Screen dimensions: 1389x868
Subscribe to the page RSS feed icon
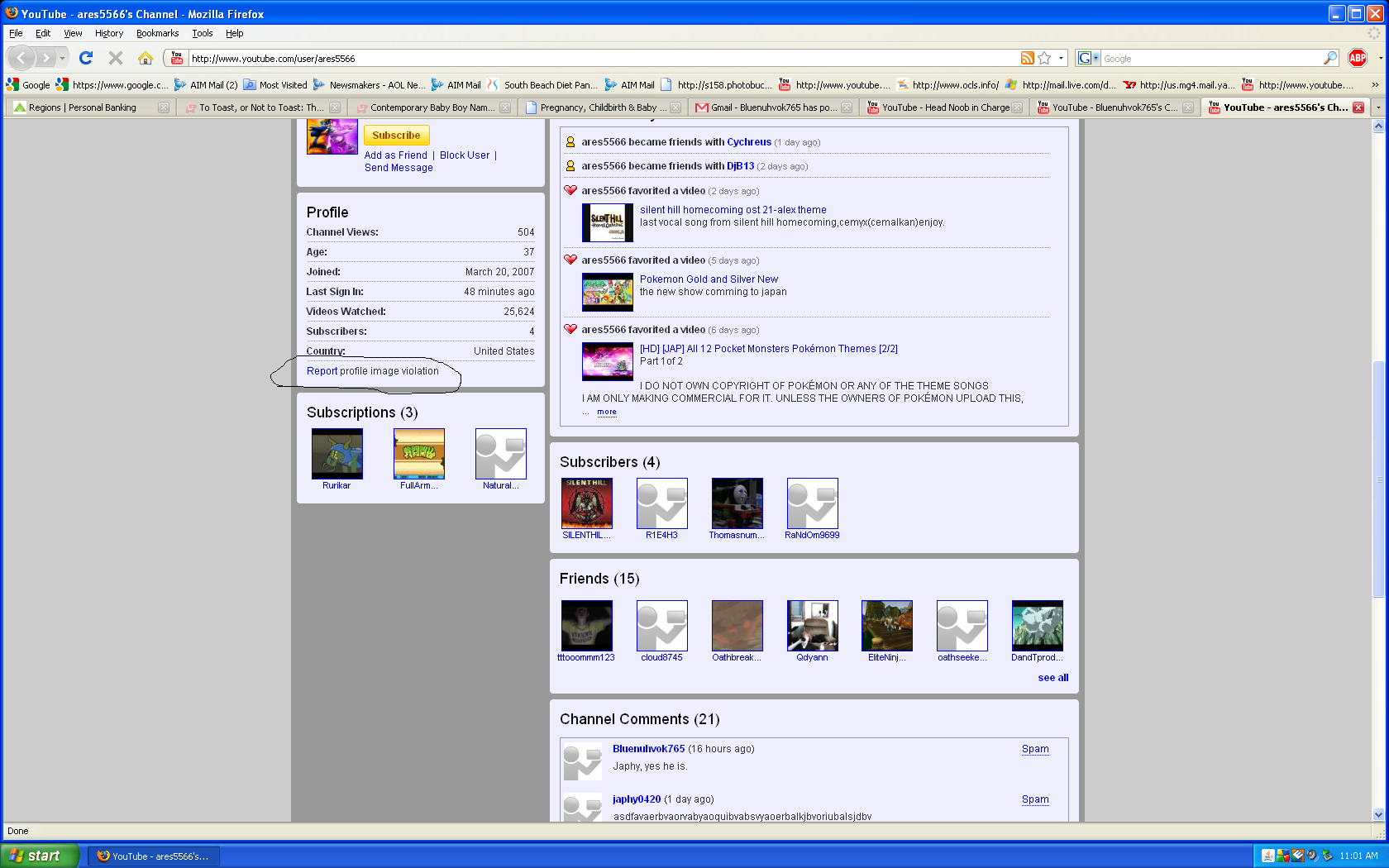click(1028, 58)
